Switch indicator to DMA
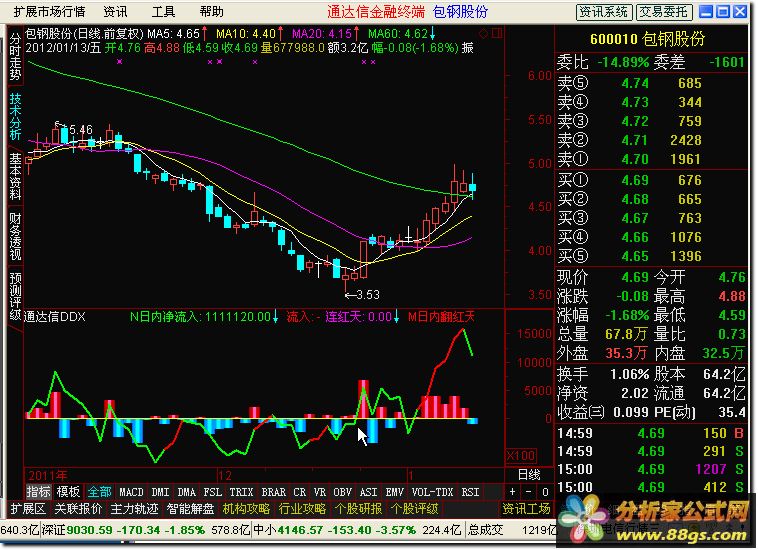The width and height of the screenshot is (758, 550). tap(187, 492)
